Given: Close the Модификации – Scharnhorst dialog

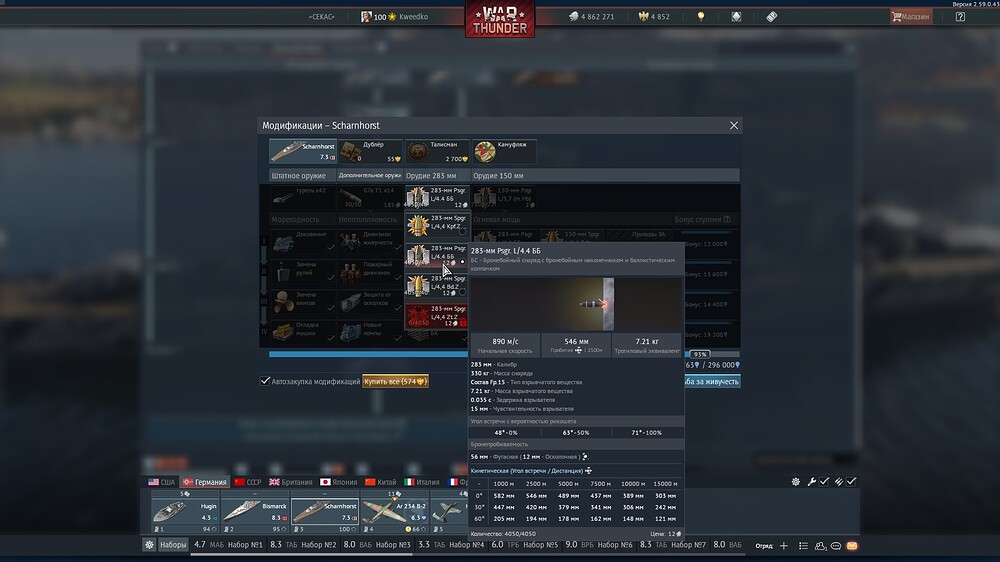Looking at the screenshot, I should 733,126.
